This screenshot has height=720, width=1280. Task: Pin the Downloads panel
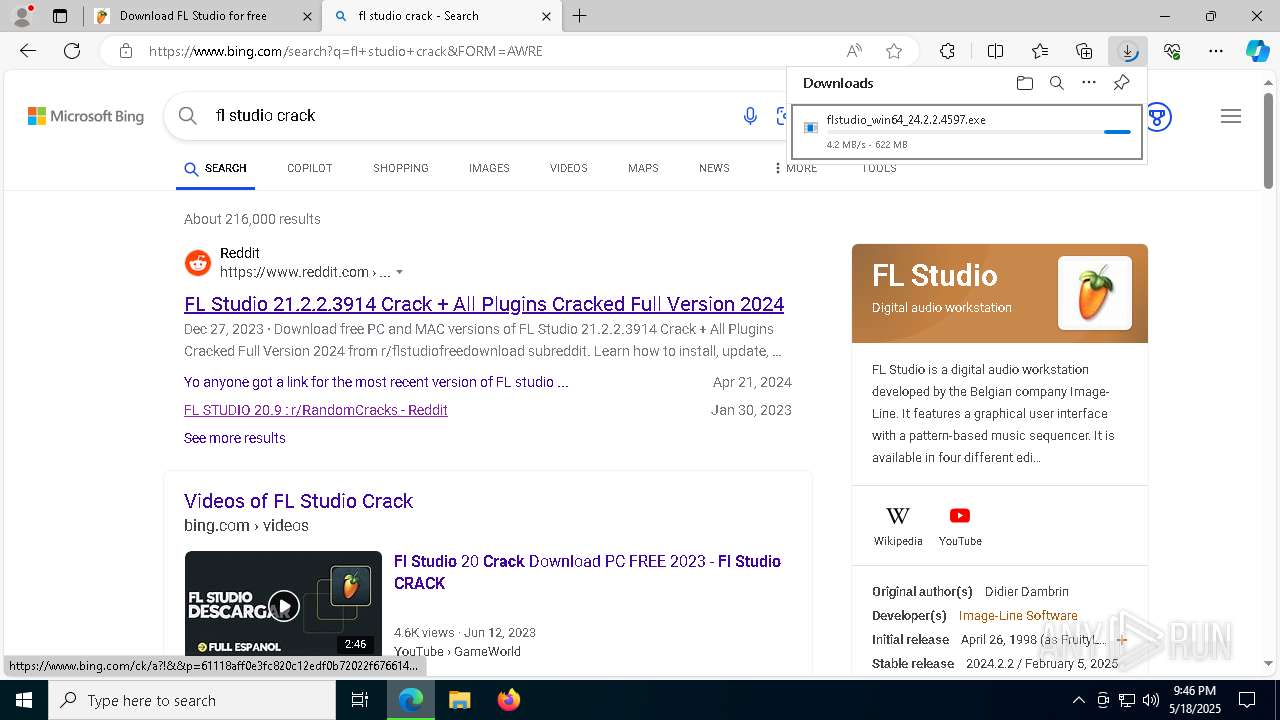click(x=1121, y=83)
